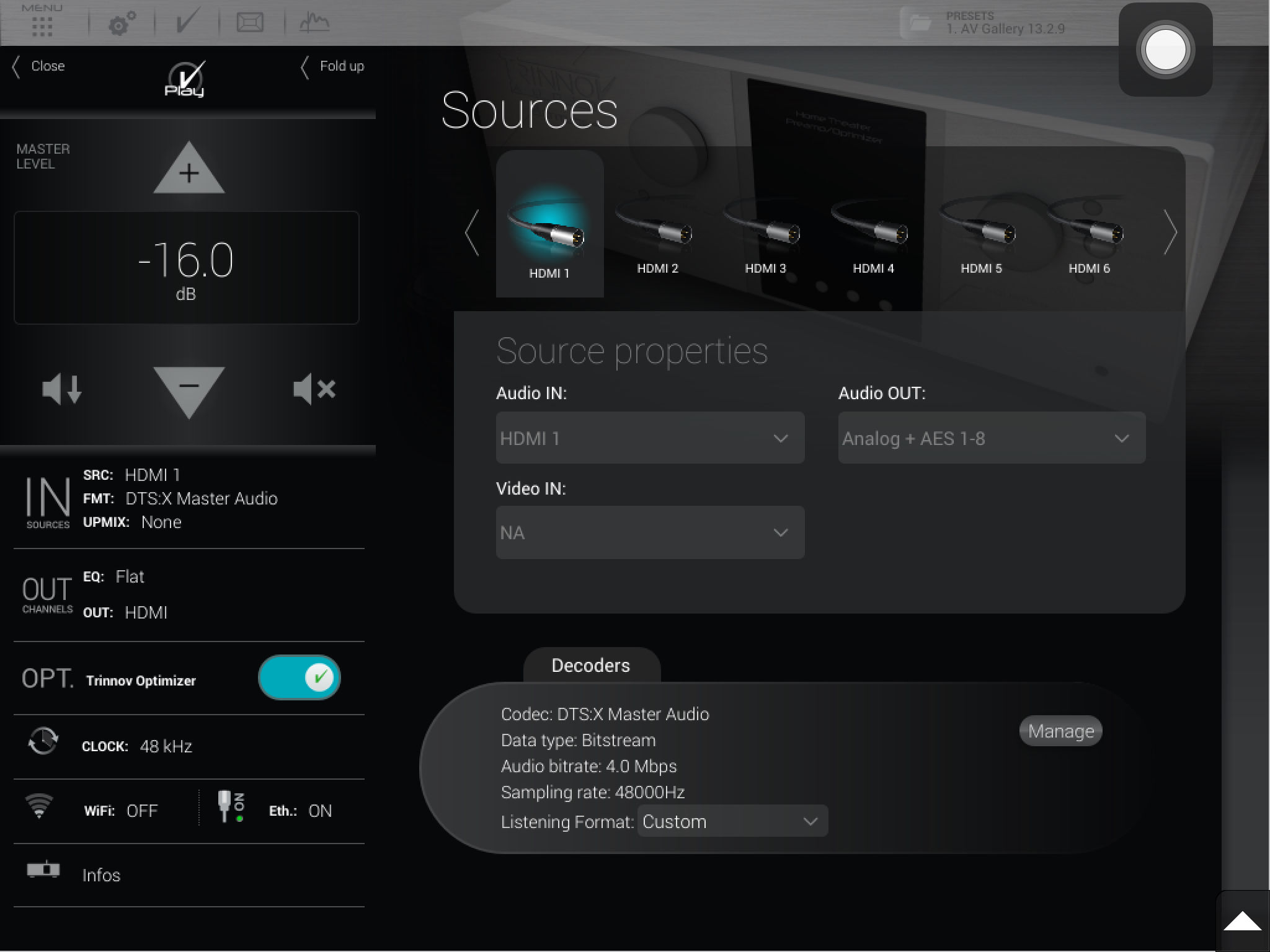The width and height of the screenshot is (1270, 952).
Task: Open the Audio IN dropdown
Action: (x=650, y=438)
